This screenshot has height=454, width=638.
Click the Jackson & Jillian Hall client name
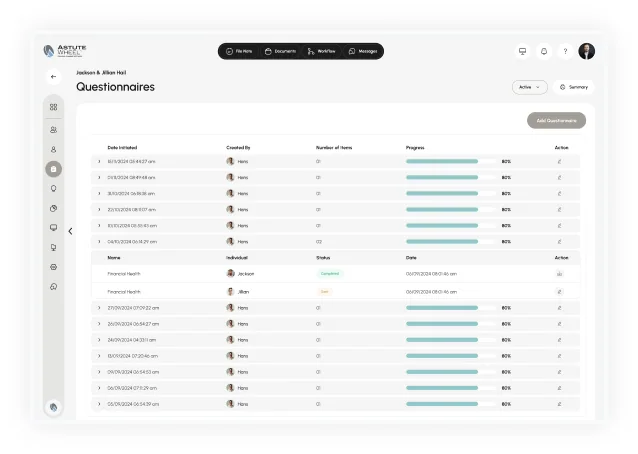click(x=101, y=72)
